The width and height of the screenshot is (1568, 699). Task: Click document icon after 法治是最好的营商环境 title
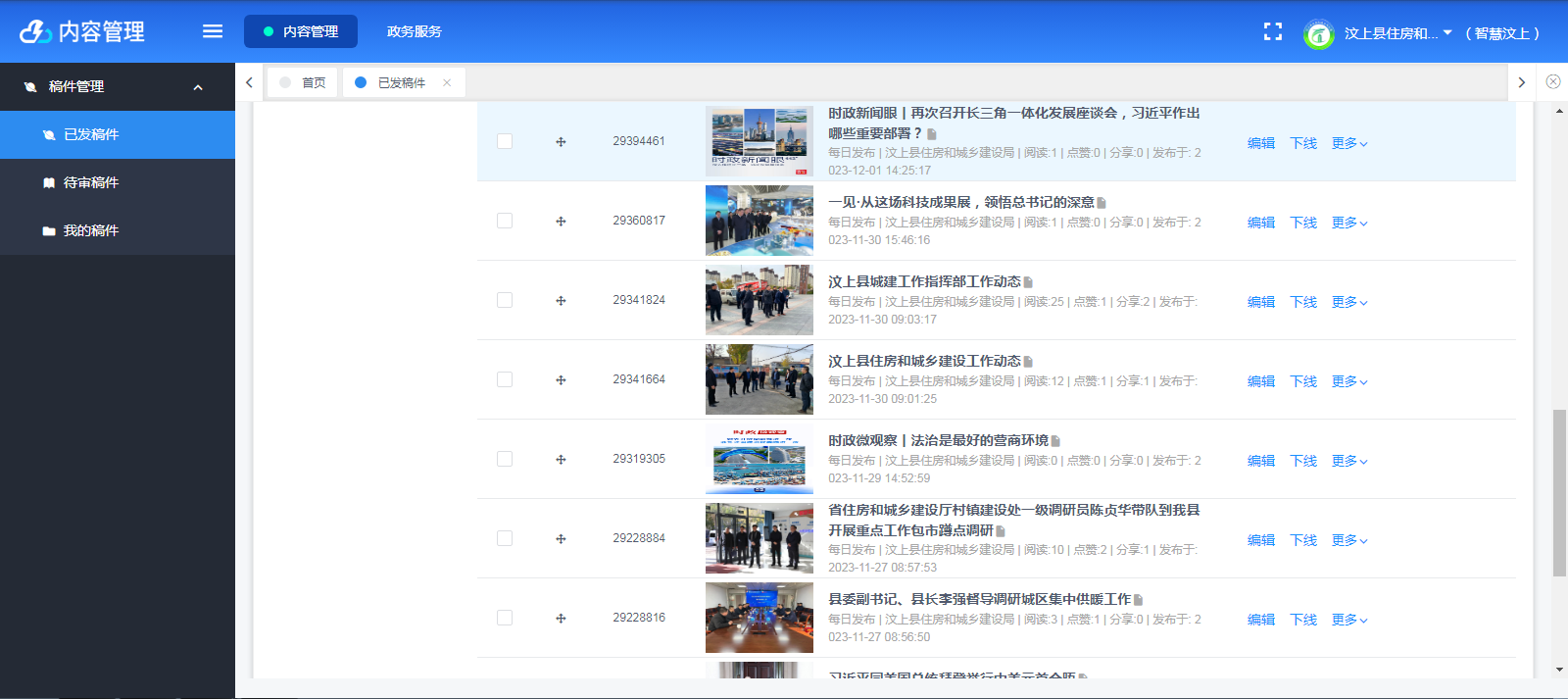click(x=1055, y=441)
